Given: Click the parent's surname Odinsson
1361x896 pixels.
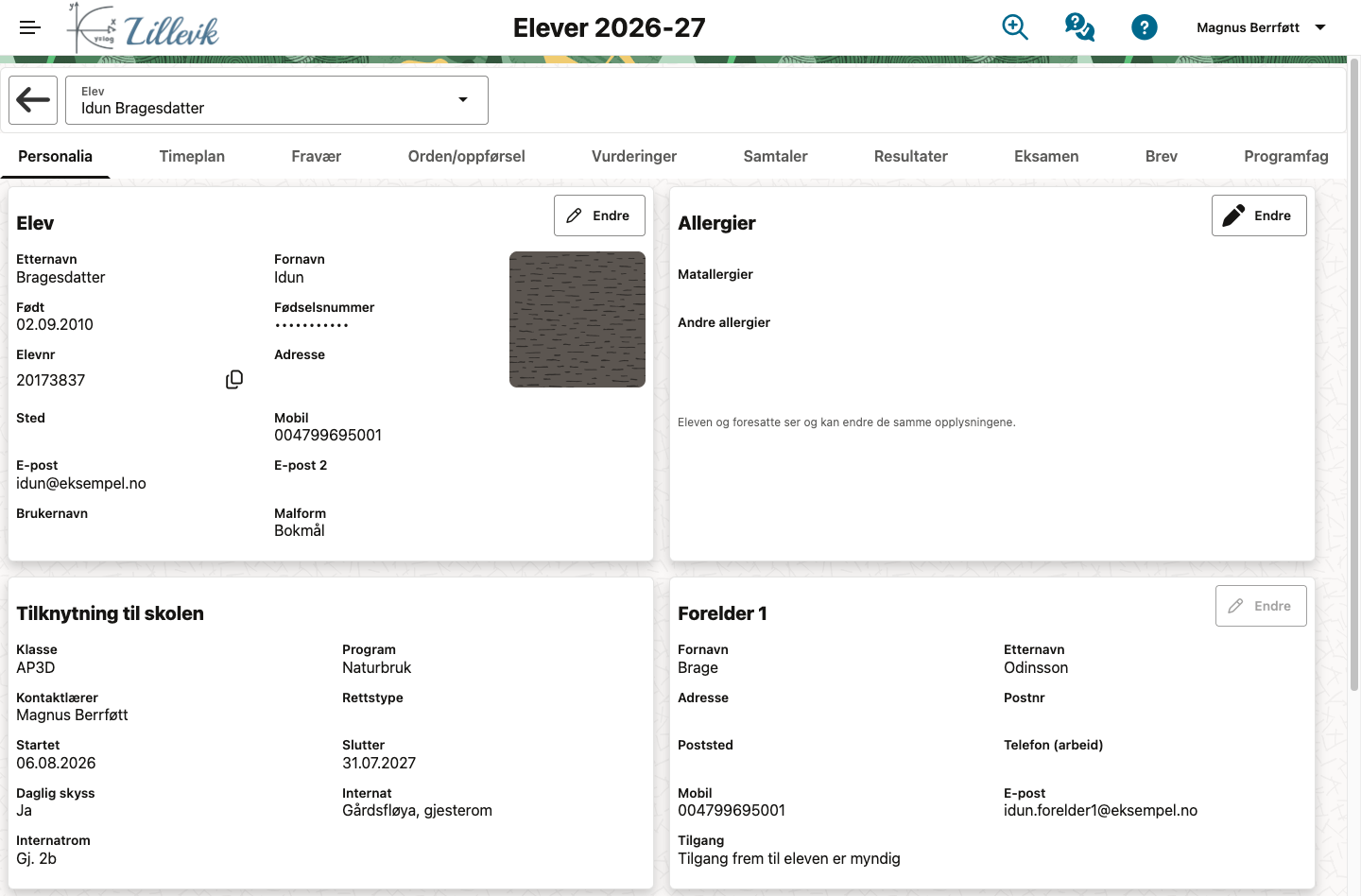Looking at the screenshot, I should point(1036,668).
